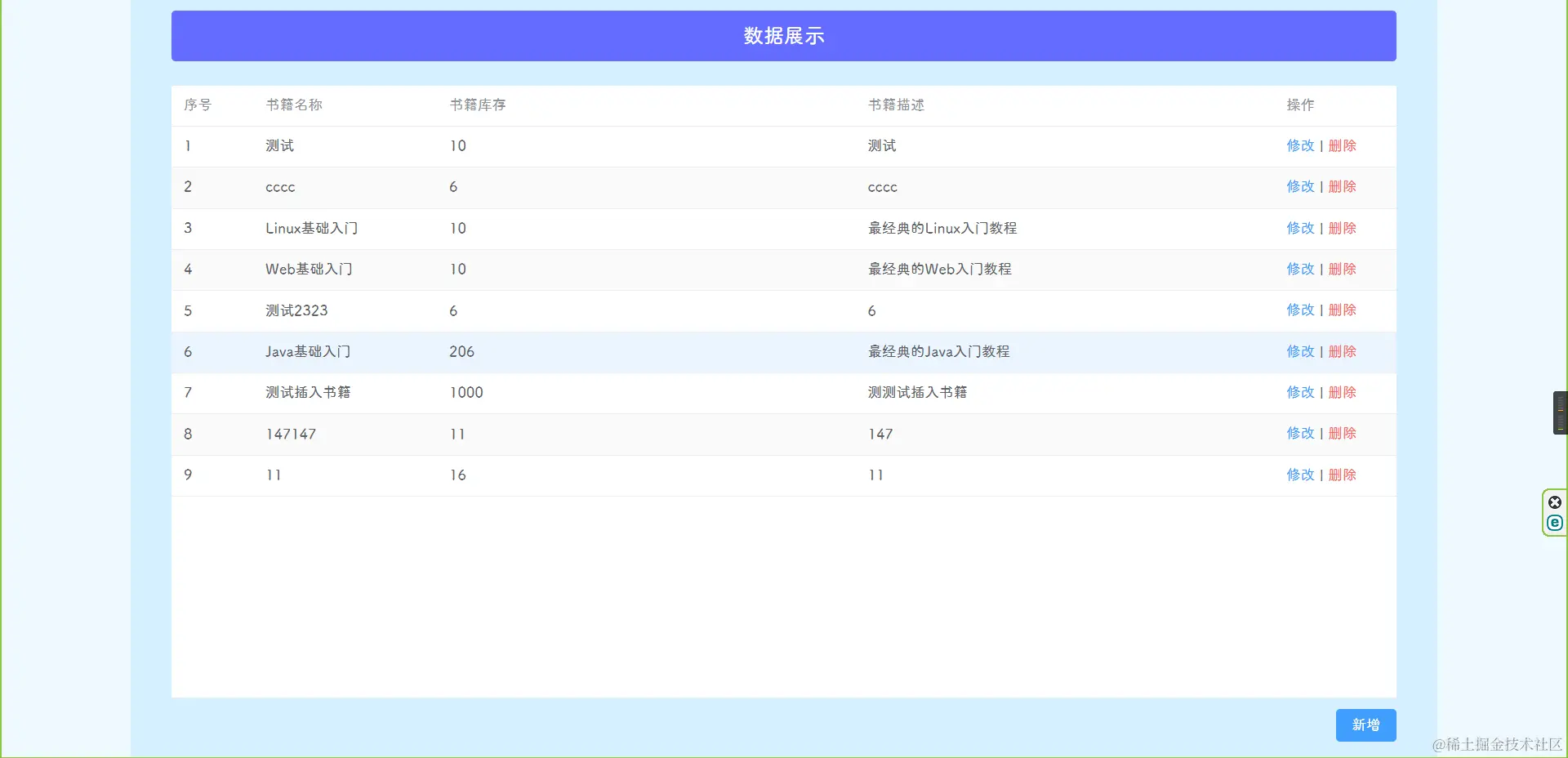Click 删除 for 测试插入书籍
Image resolution: width=1568 pixels, height=758 pixels.
(1342, 392)
